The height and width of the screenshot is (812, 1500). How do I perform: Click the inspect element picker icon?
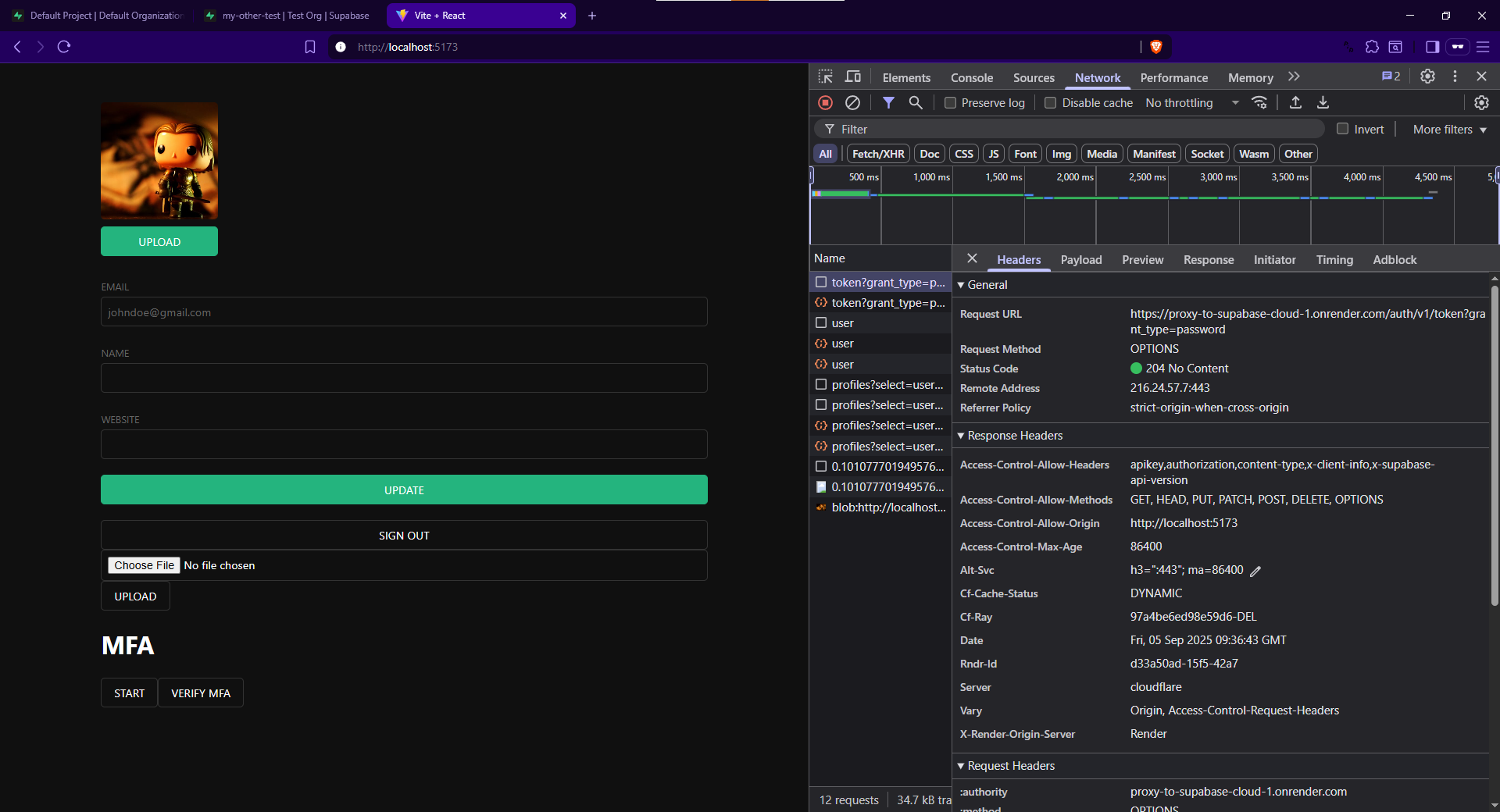click(826, 77)
